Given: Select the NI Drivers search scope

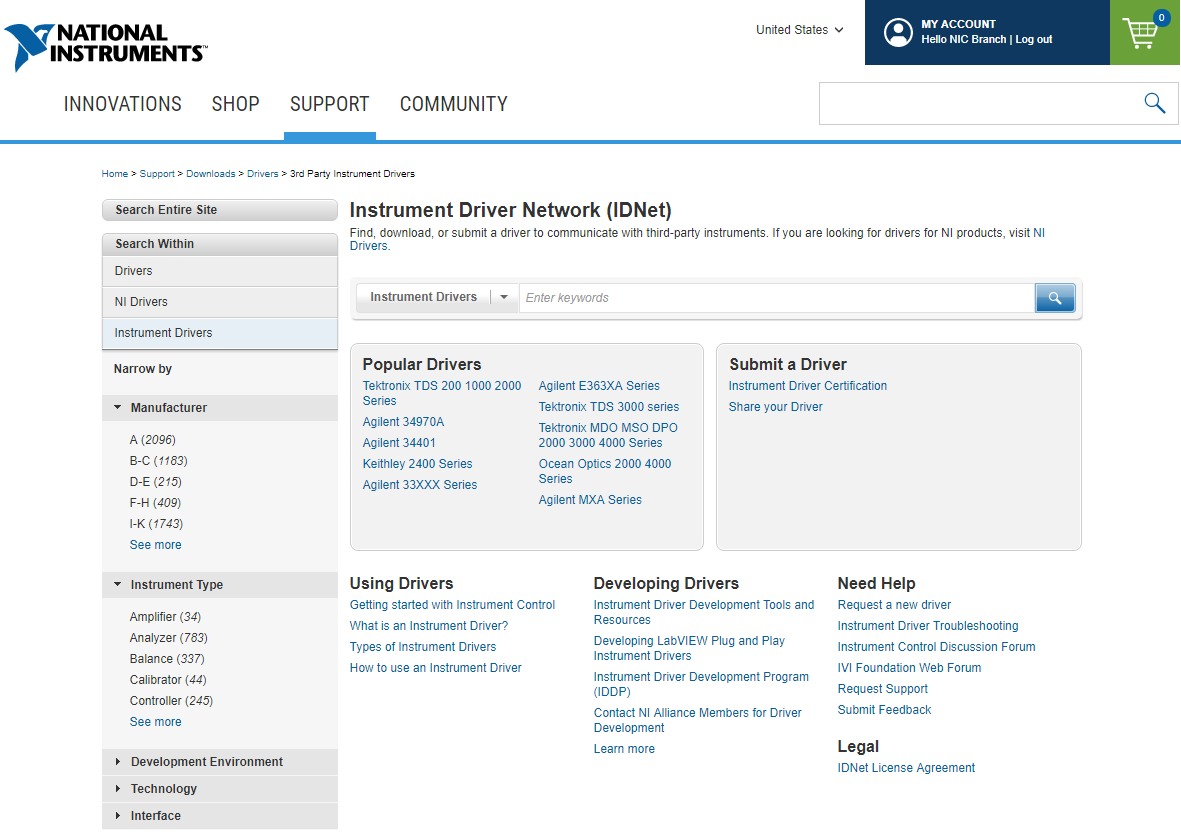Looking at the screenshot, I should 141,302.
